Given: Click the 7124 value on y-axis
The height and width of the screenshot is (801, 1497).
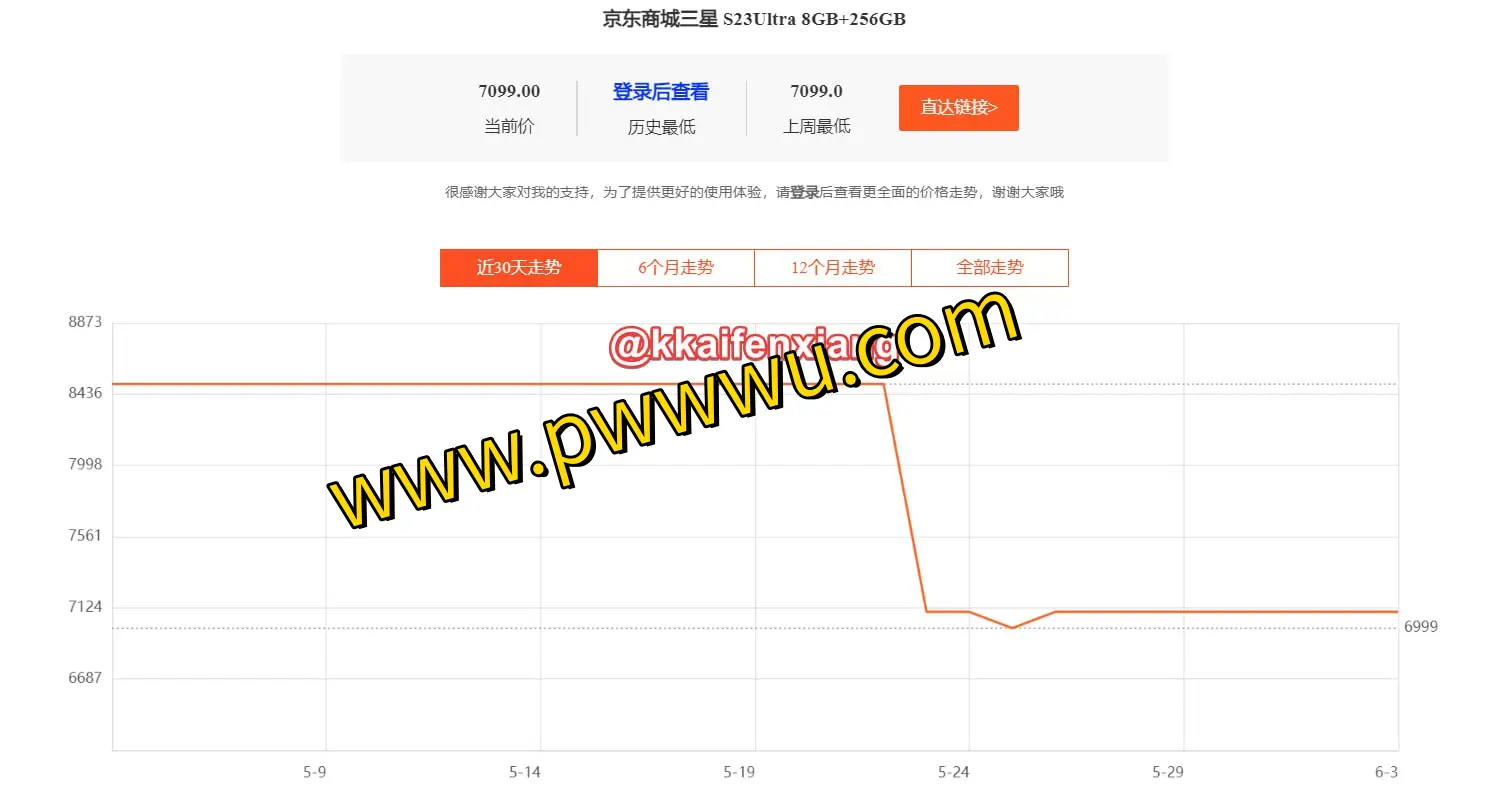Looking at the screenshot, I should [x=85, y=607].
